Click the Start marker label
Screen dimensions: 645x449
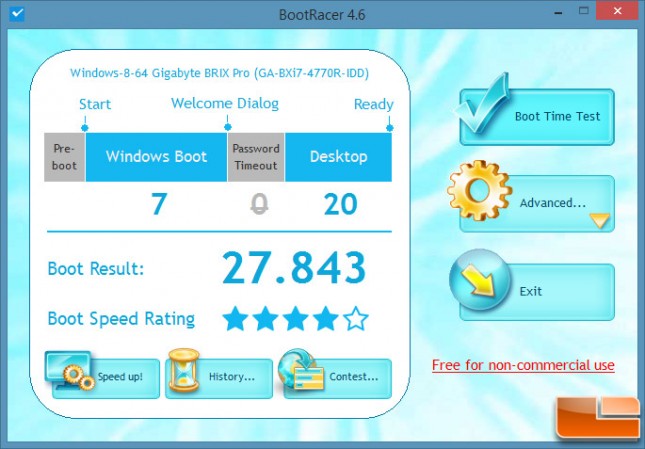click(95, 104)
